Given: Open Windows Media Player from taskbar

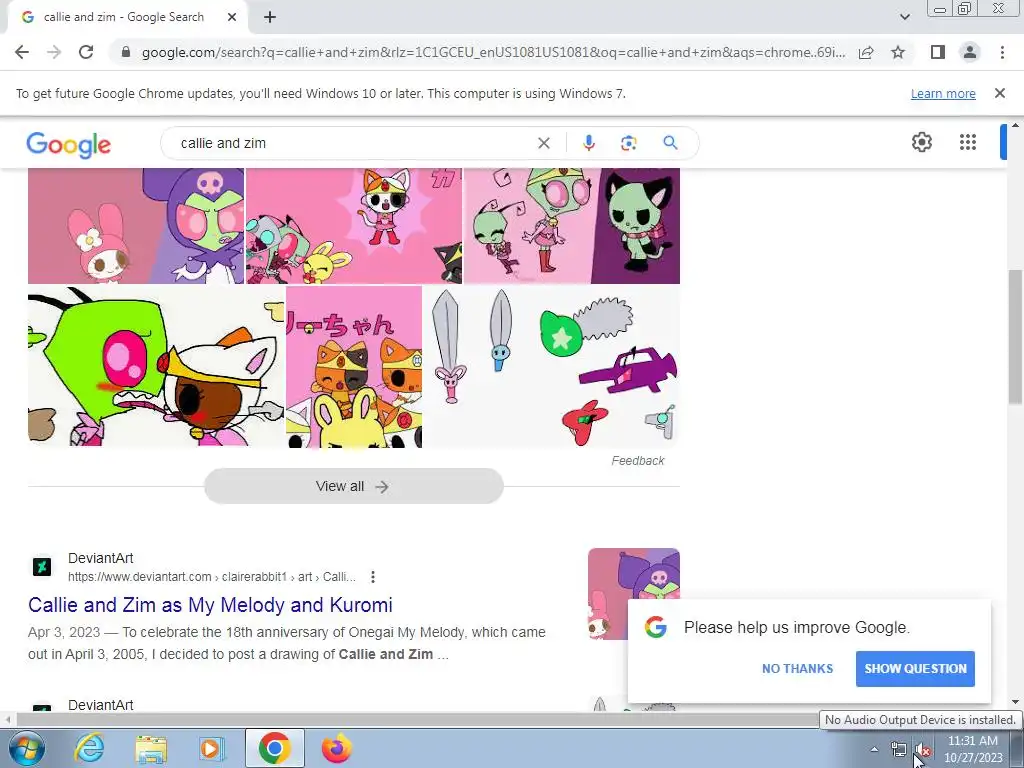Looking at the screenshot, I should click(212, 748).
